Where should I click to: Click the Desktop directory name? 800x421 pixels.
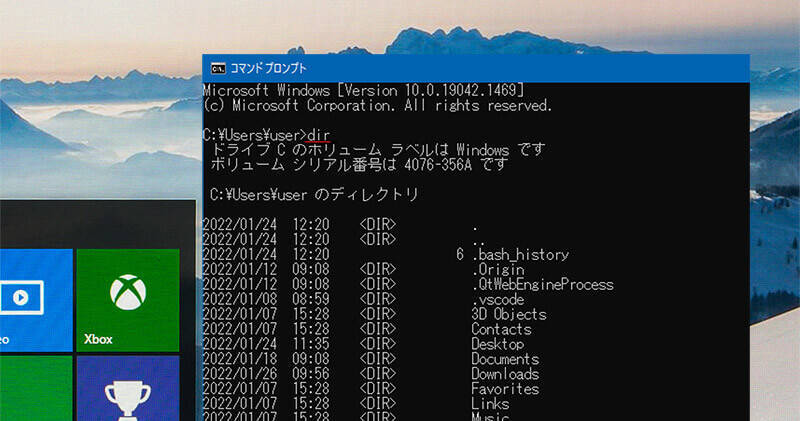pyautogui.click(x=498, y=344)
